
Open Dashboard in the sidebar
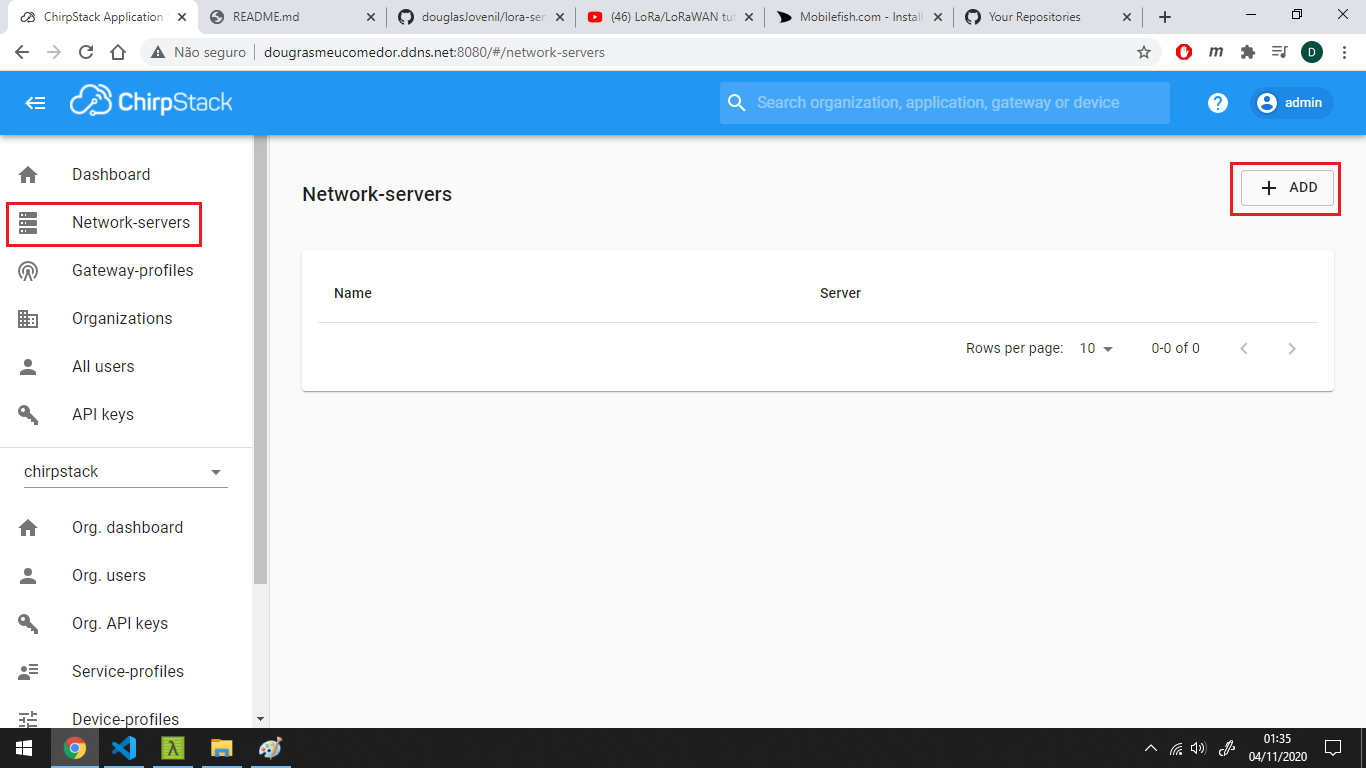click(111, 174)
